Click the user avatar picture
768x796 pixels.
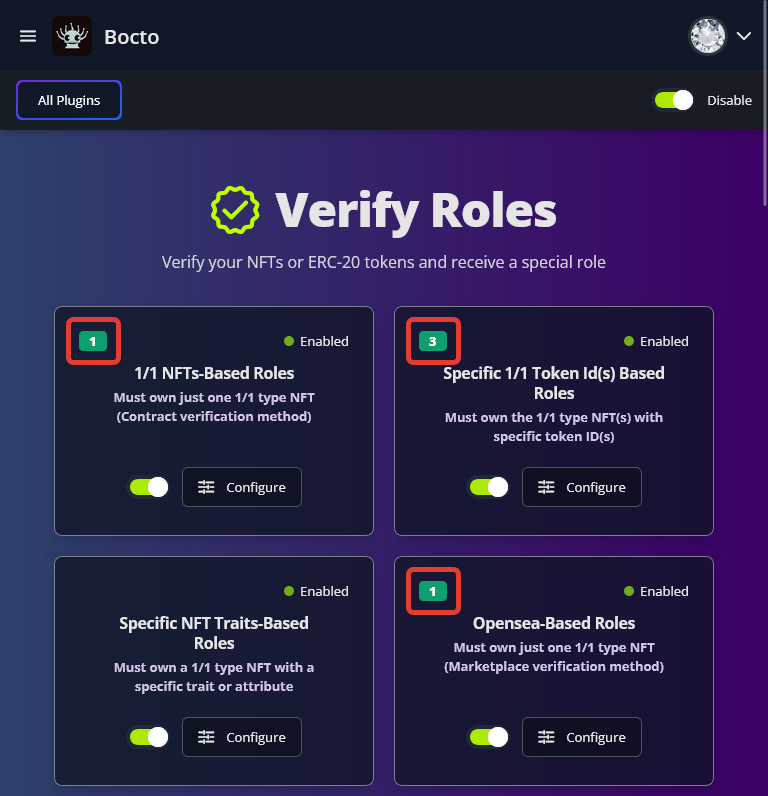pos(707,36)
